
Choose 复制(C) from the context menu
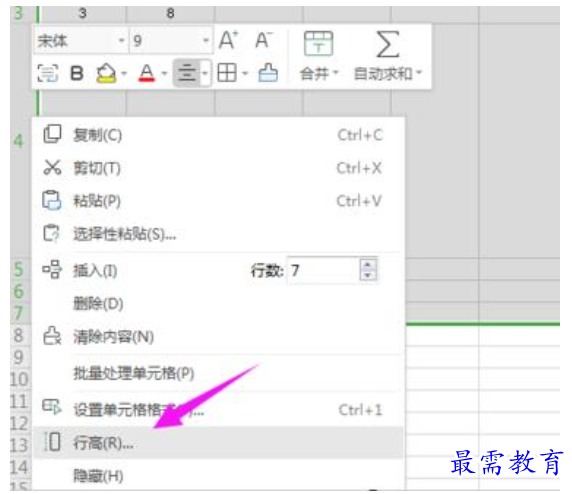click(219, 135)
